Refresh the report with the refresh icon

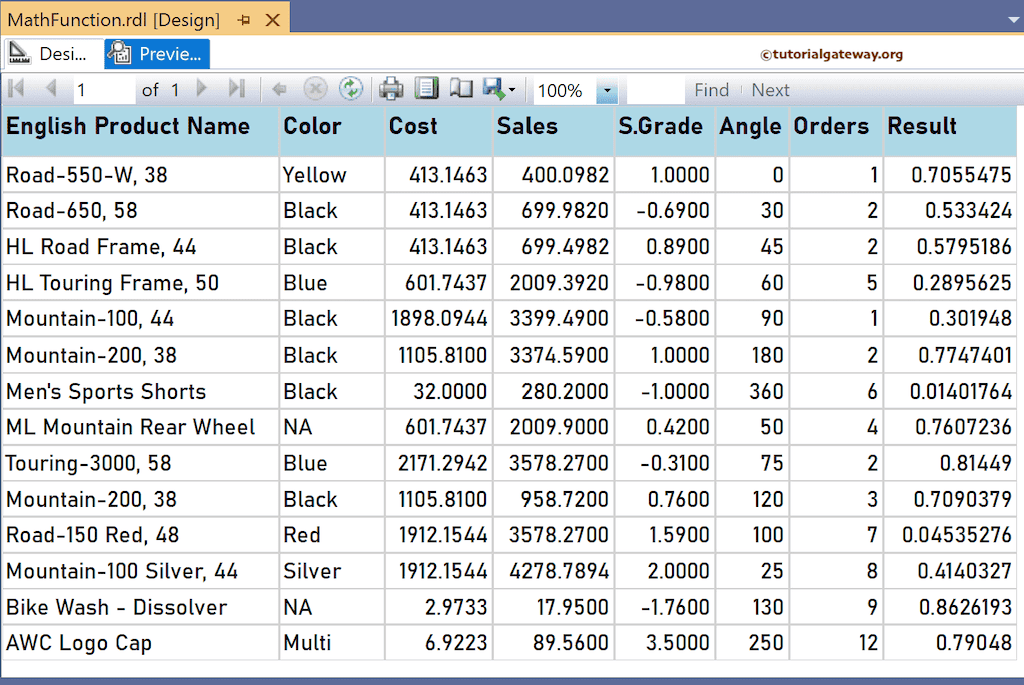pyautogui.click(x=351, y=89)
